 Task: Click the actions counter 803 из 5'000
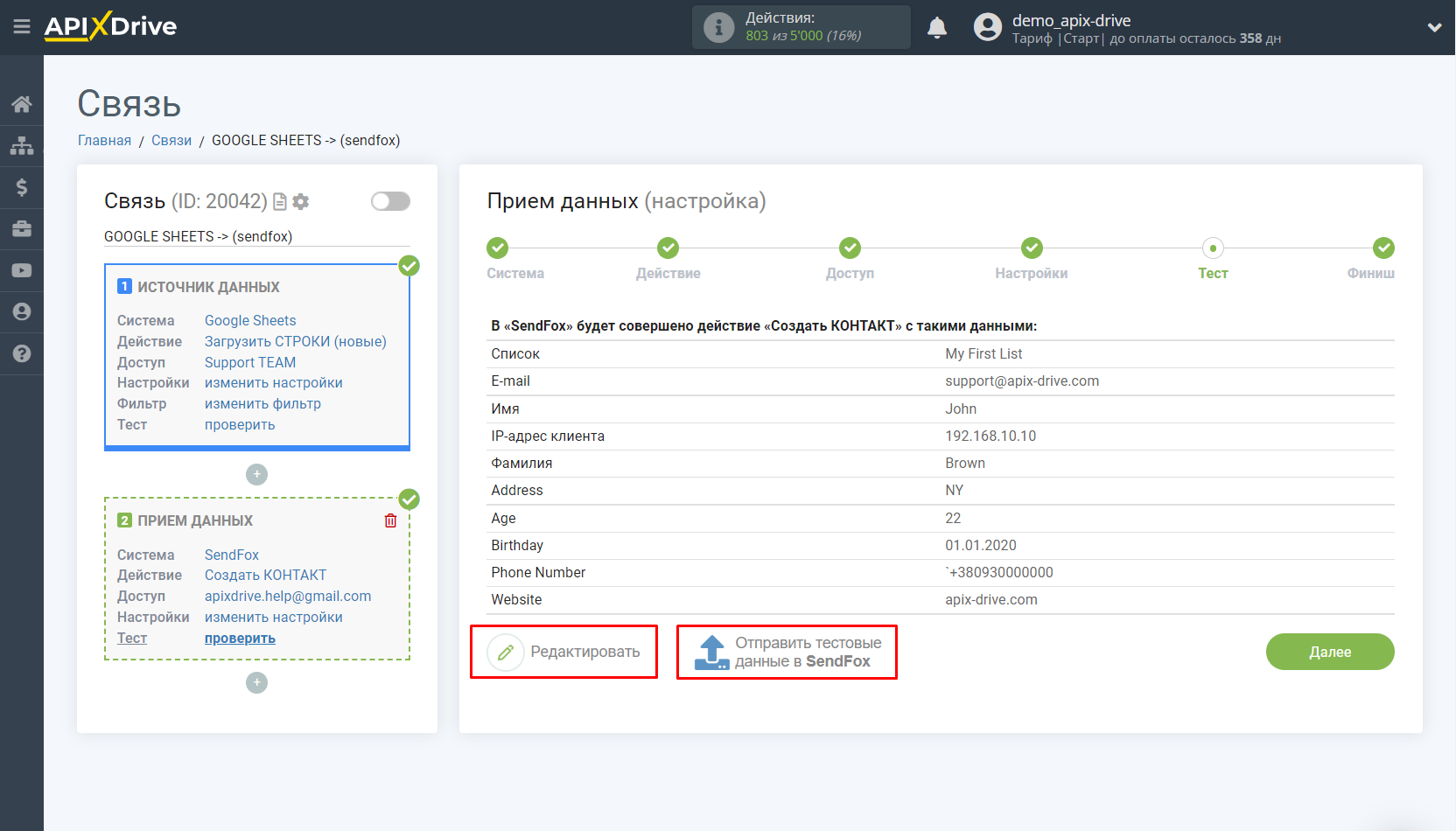point(803,36)
